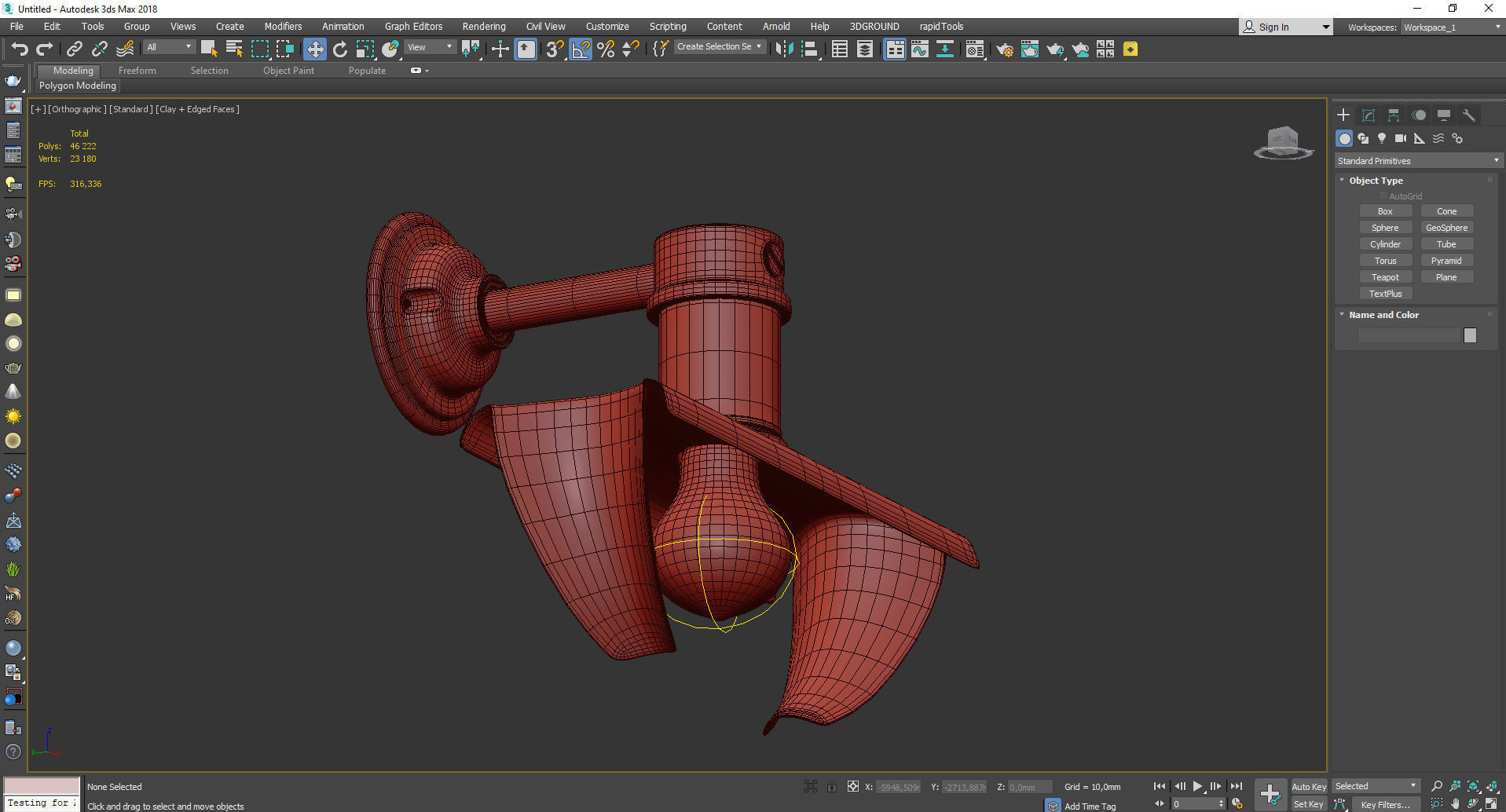Select the Lights category icon
Viewport: 1506px width, 812px height.
[1381, 138]
